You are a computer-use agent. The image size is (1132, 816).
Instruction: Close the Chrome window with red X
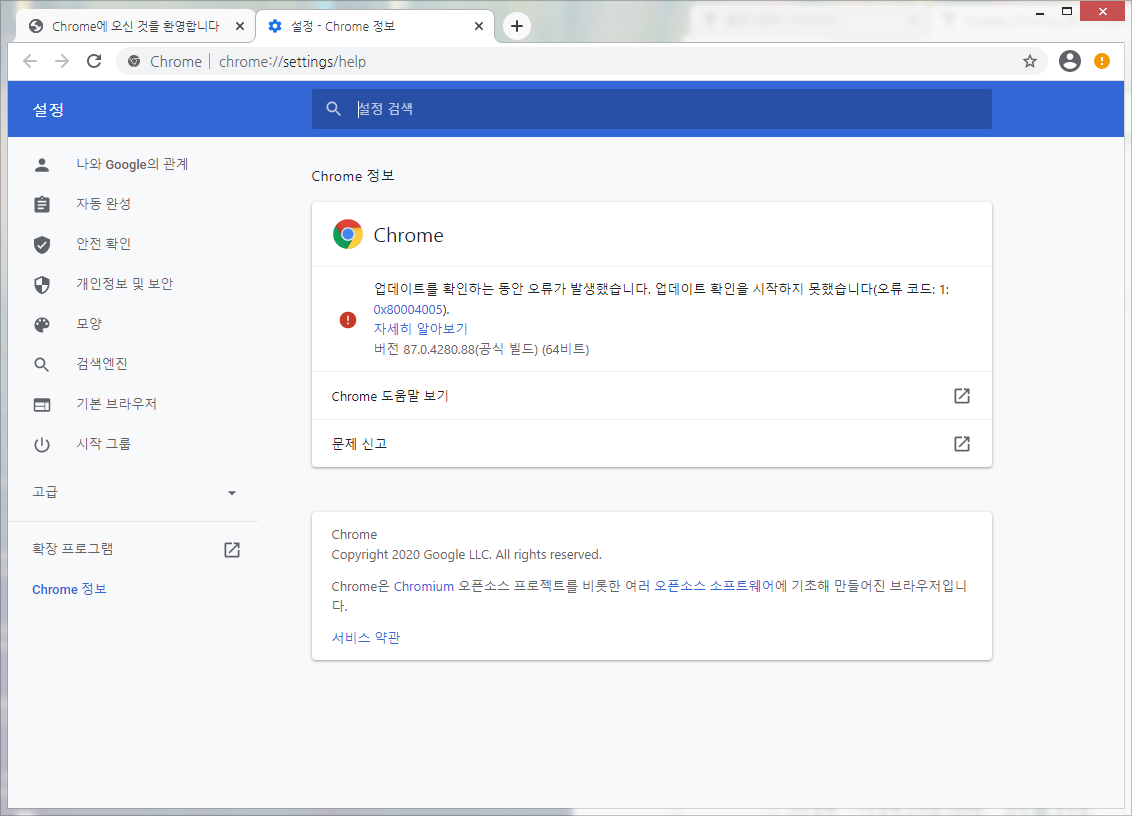(1102, 12)
